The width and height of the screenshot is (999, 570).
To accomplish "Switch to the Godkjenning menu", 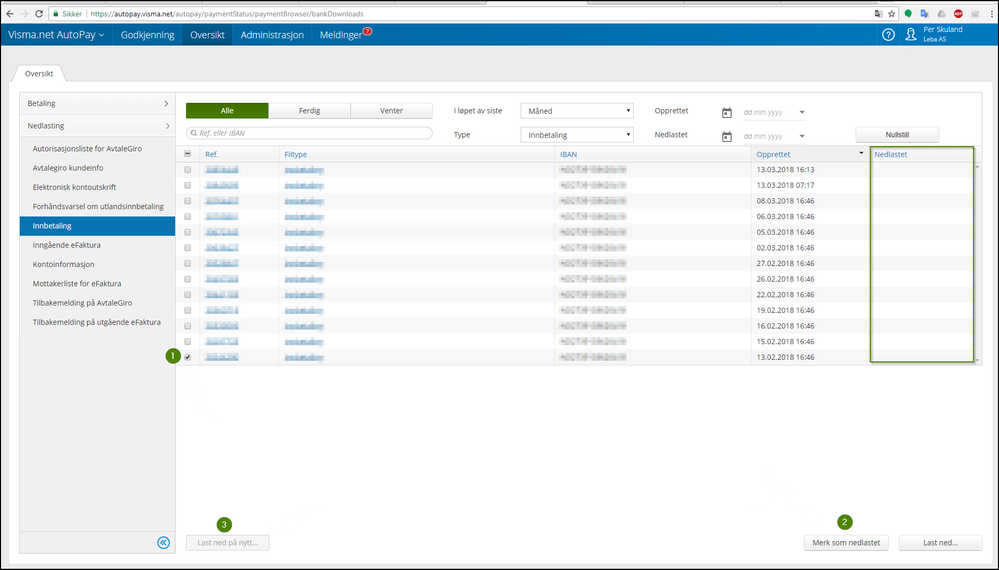I will pos(147,35).
